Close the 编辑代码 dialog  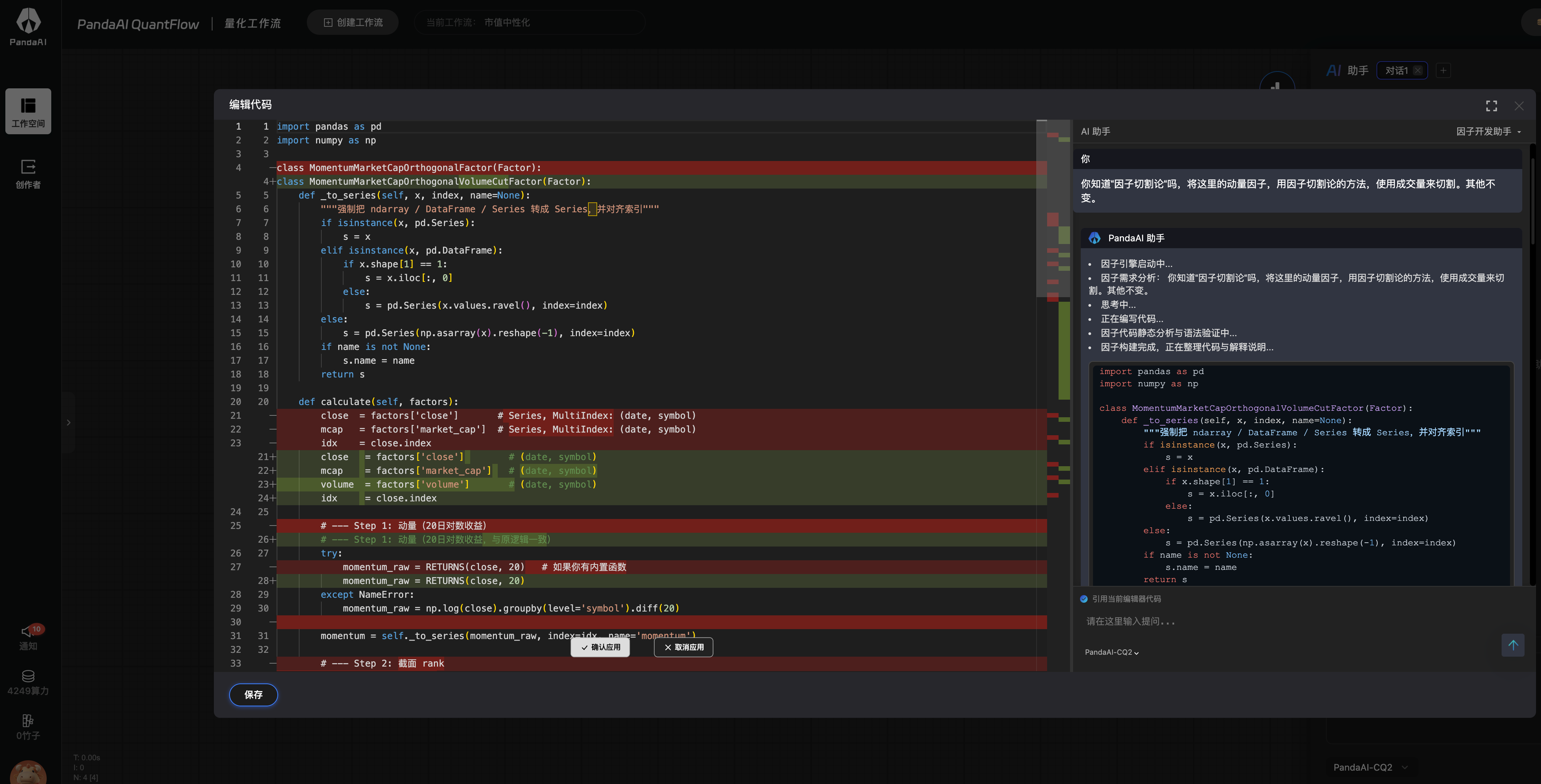coord(1519,106)
